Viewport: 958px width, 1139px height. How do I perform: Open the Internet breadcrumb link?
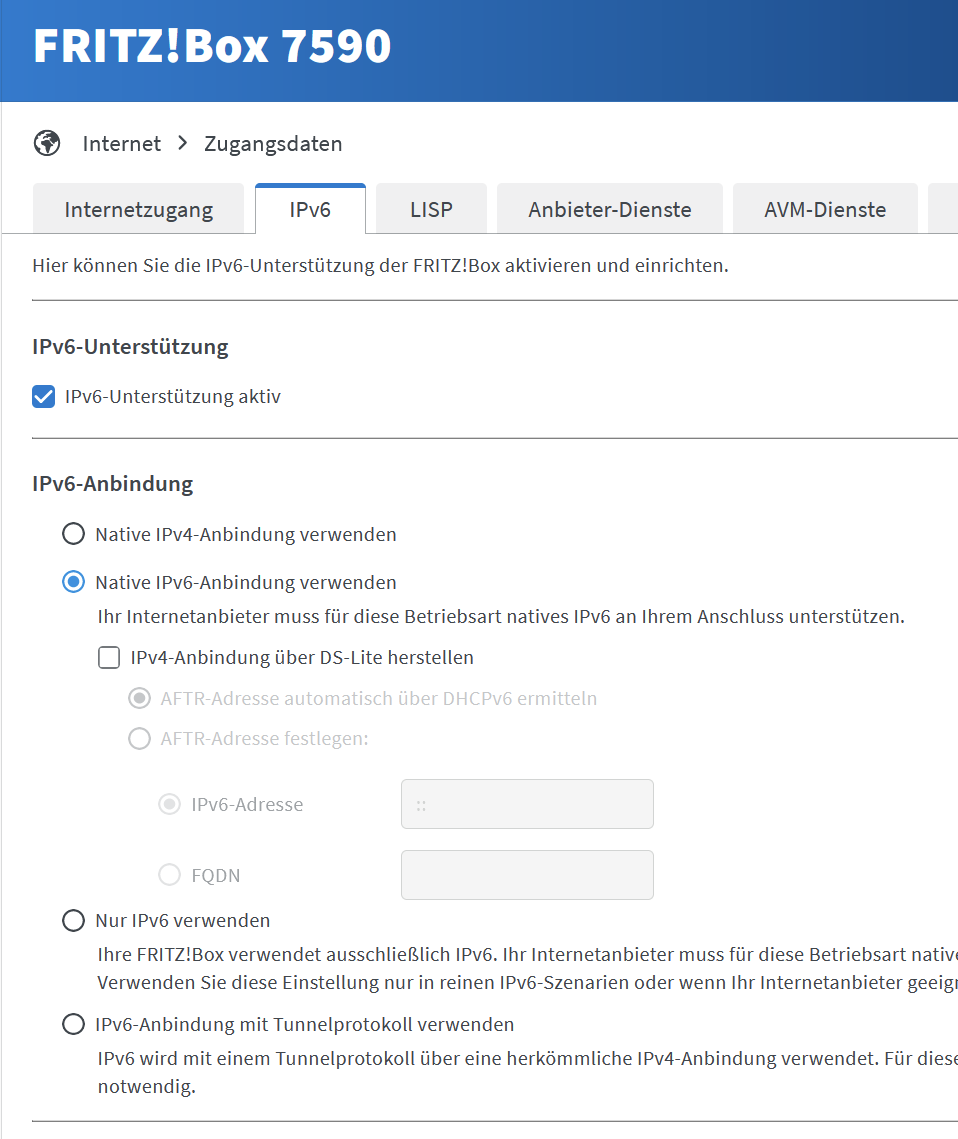click(x=121, y=144)
